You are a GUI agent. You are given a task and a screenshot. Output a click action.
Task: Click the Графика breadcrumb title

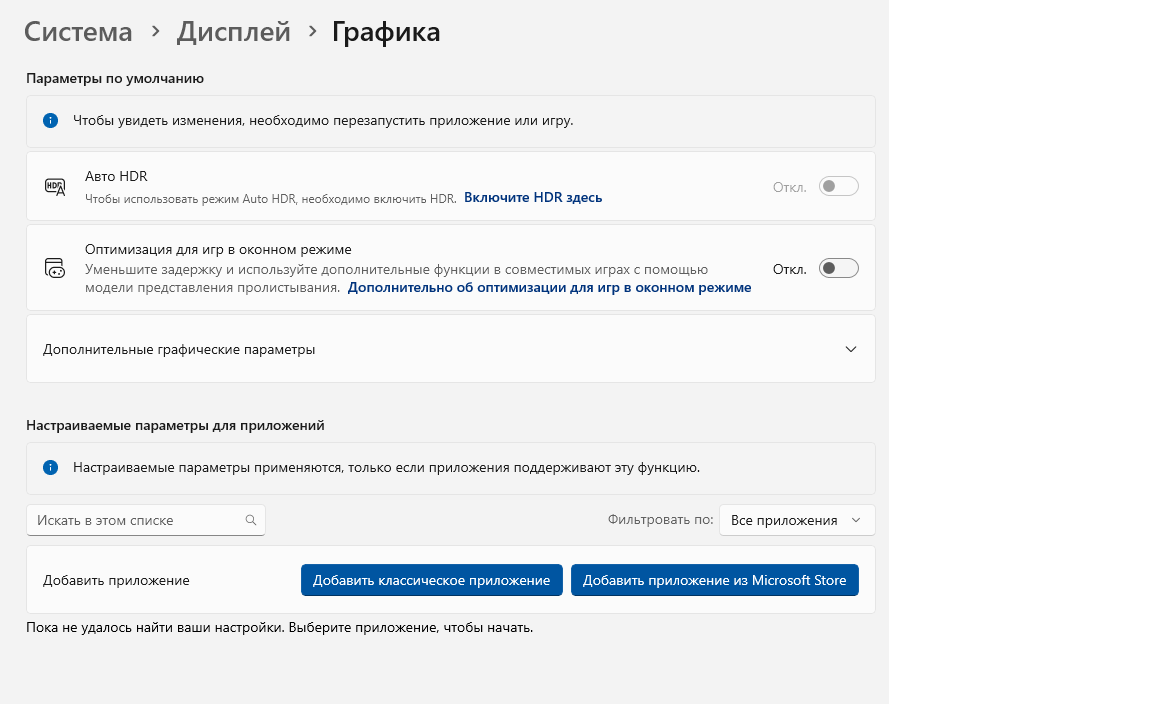(x=386, y=32)
